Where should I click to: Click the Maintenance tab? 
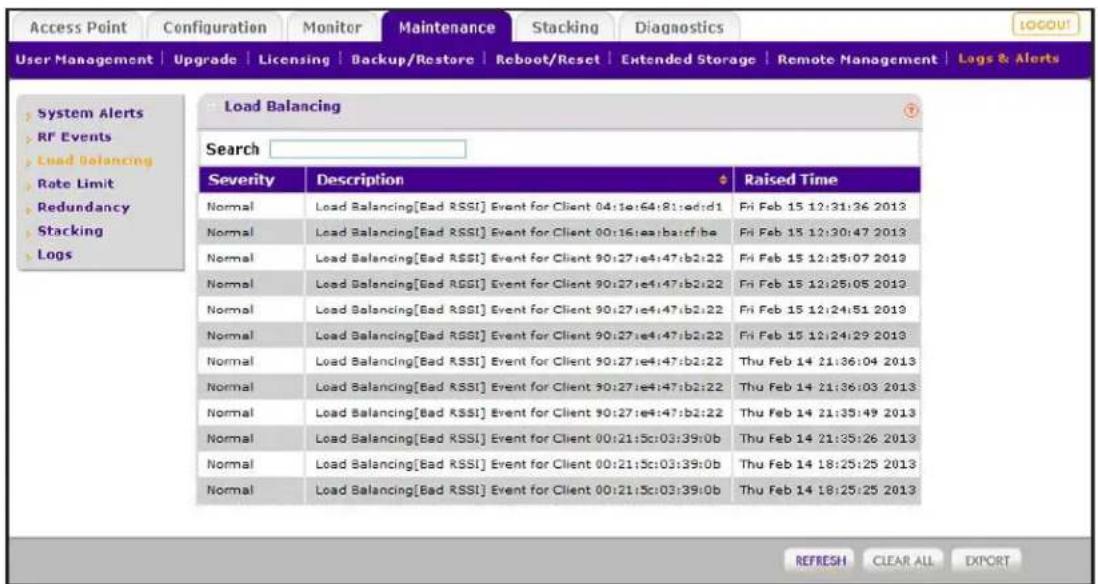447,28
